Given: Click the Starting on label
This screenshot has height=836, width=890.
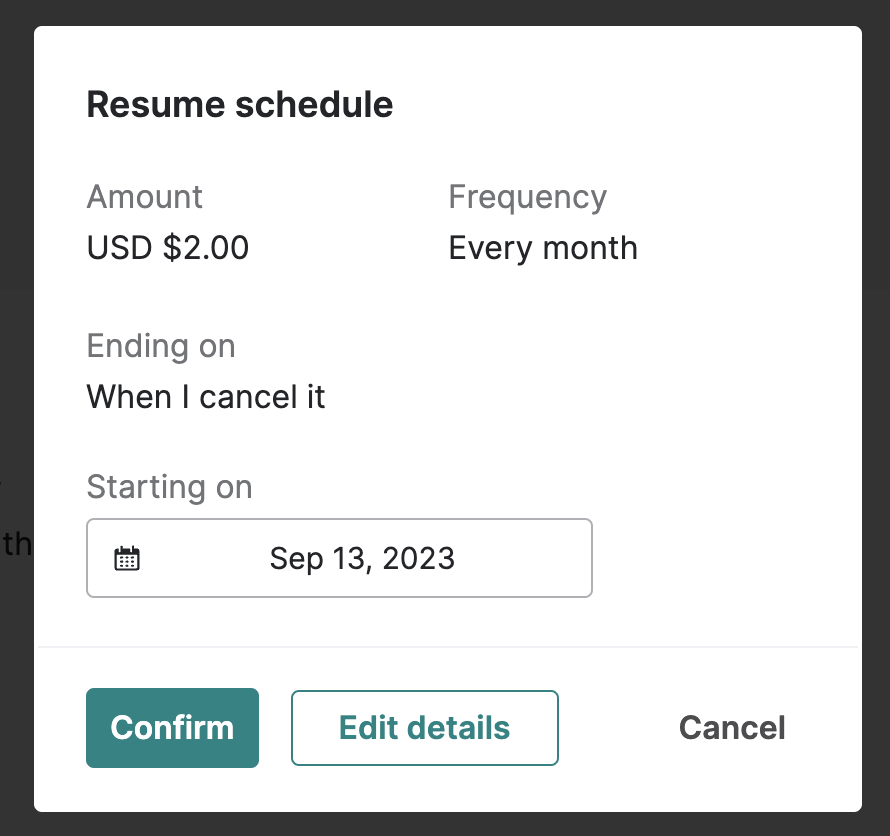Looking at the screenshot, I should [x=169, y=487].
